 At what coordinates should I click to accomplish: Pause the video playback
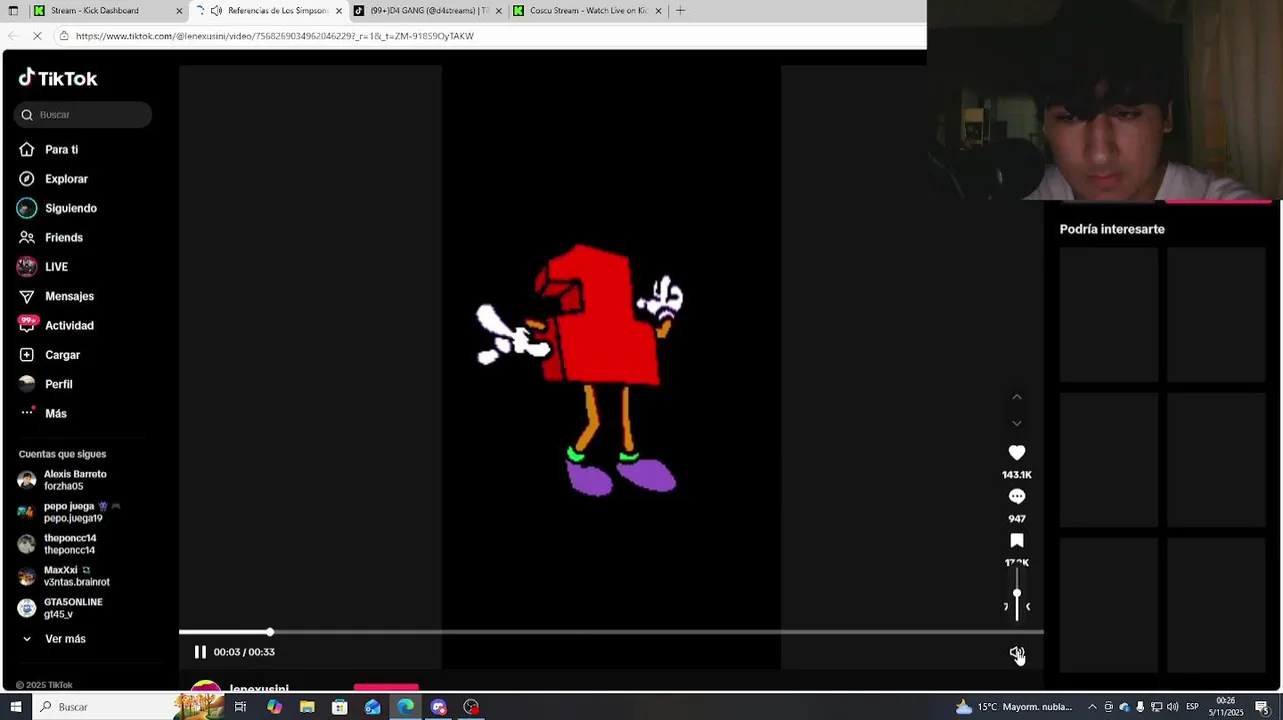coord(200,652)
